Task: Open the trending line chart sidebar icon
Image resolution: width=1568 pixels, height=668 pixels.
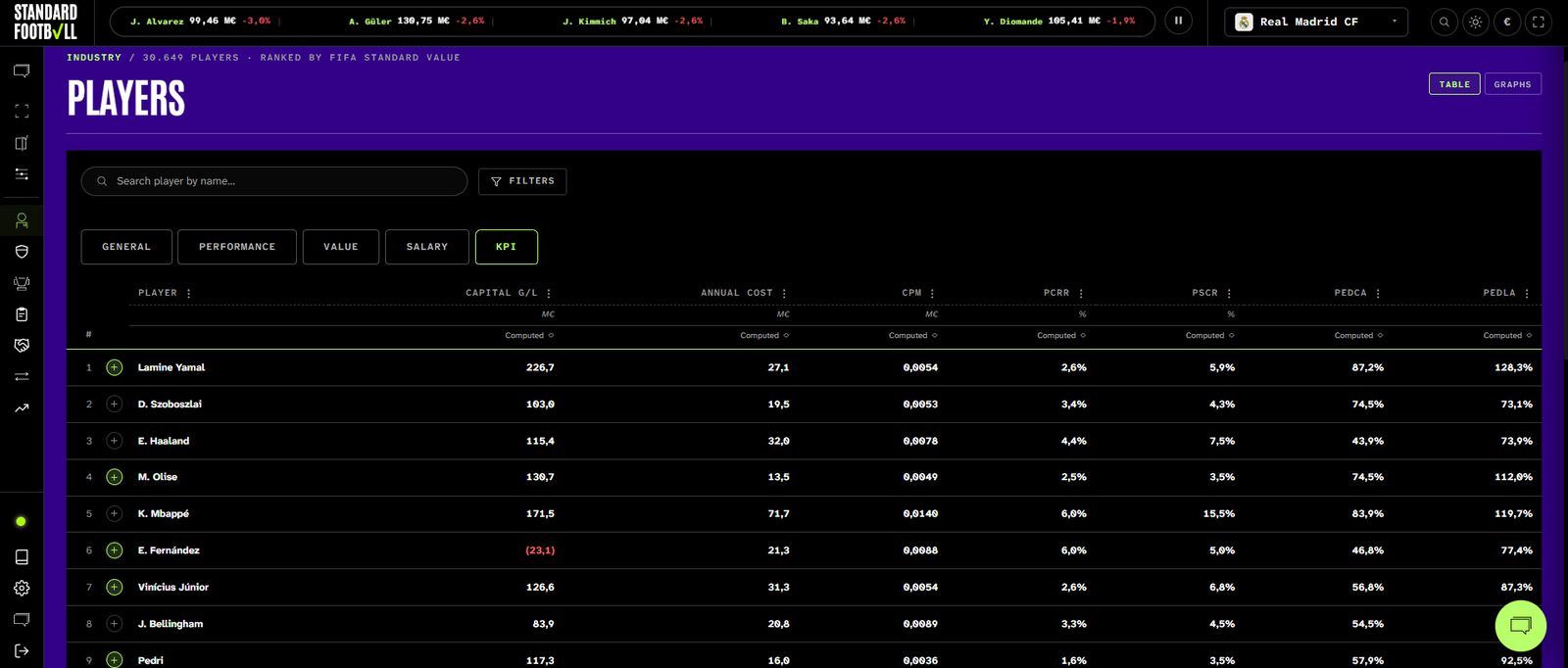Action: coord(22,407)
